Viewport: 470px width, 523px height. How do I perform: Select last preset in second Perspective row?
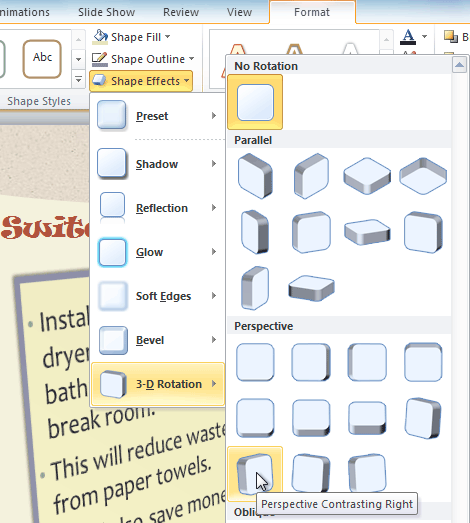click(x=423, y=418)
